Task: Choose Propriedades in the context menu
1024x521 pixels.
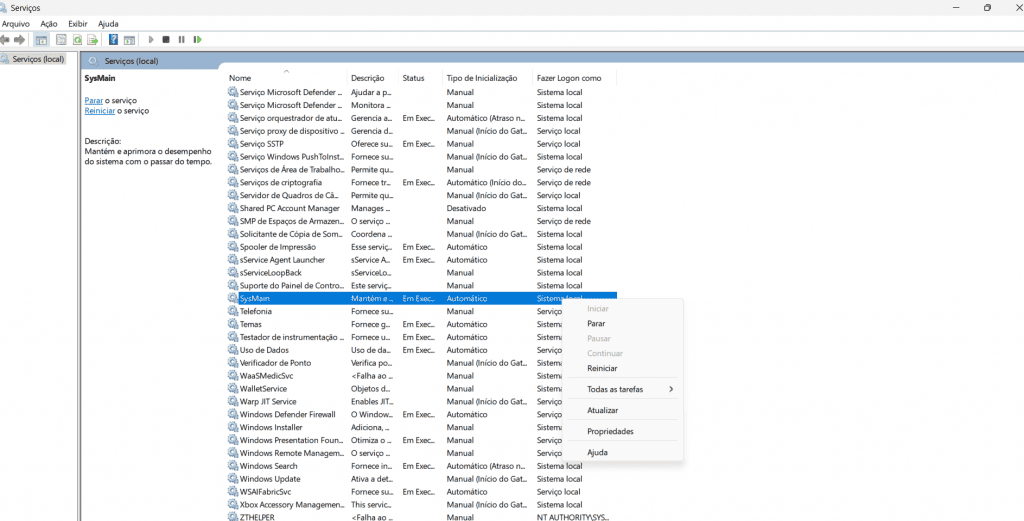Action: [610, 431]
